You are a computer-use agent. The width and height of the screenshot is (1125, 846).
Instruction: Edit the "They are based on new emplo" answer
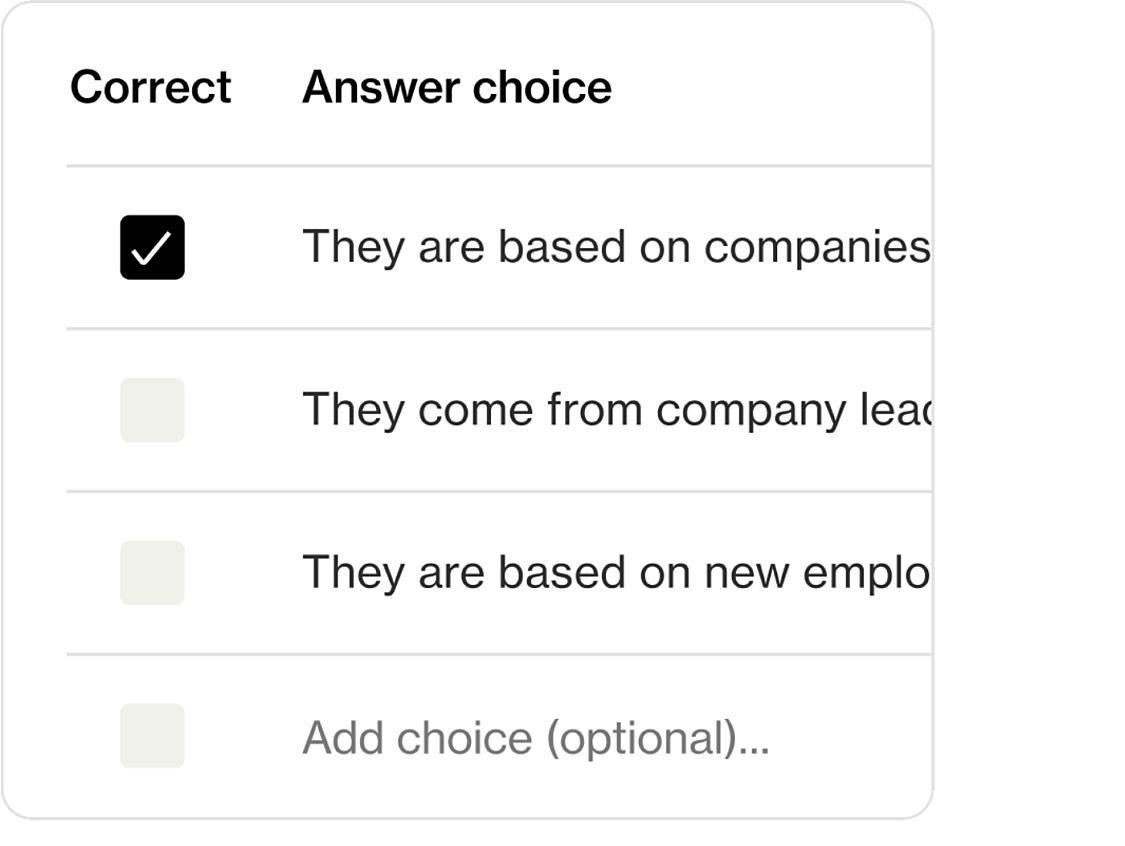(x=616, y=573)
